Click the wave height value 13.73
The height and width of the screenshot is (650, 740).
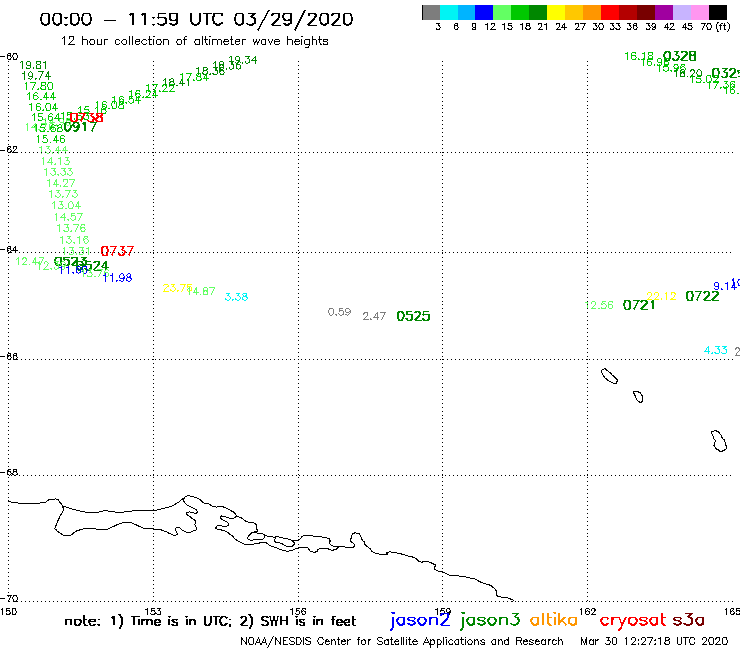[x=63, y=194]
